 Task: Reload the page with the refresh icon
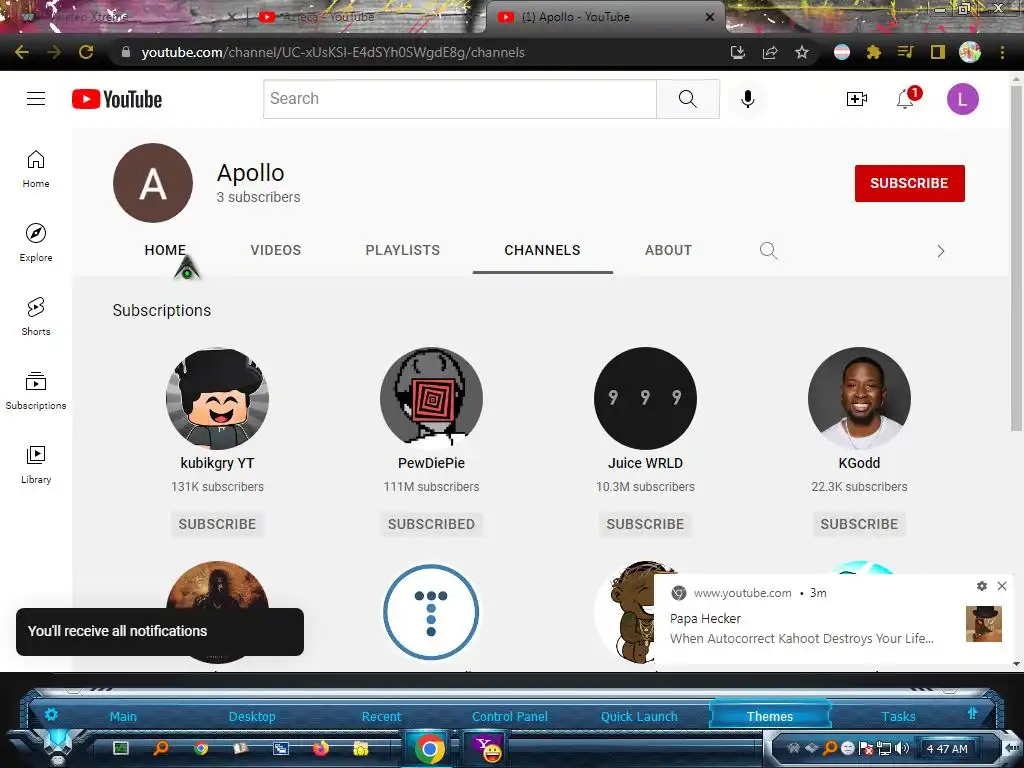tap(86, 52)
